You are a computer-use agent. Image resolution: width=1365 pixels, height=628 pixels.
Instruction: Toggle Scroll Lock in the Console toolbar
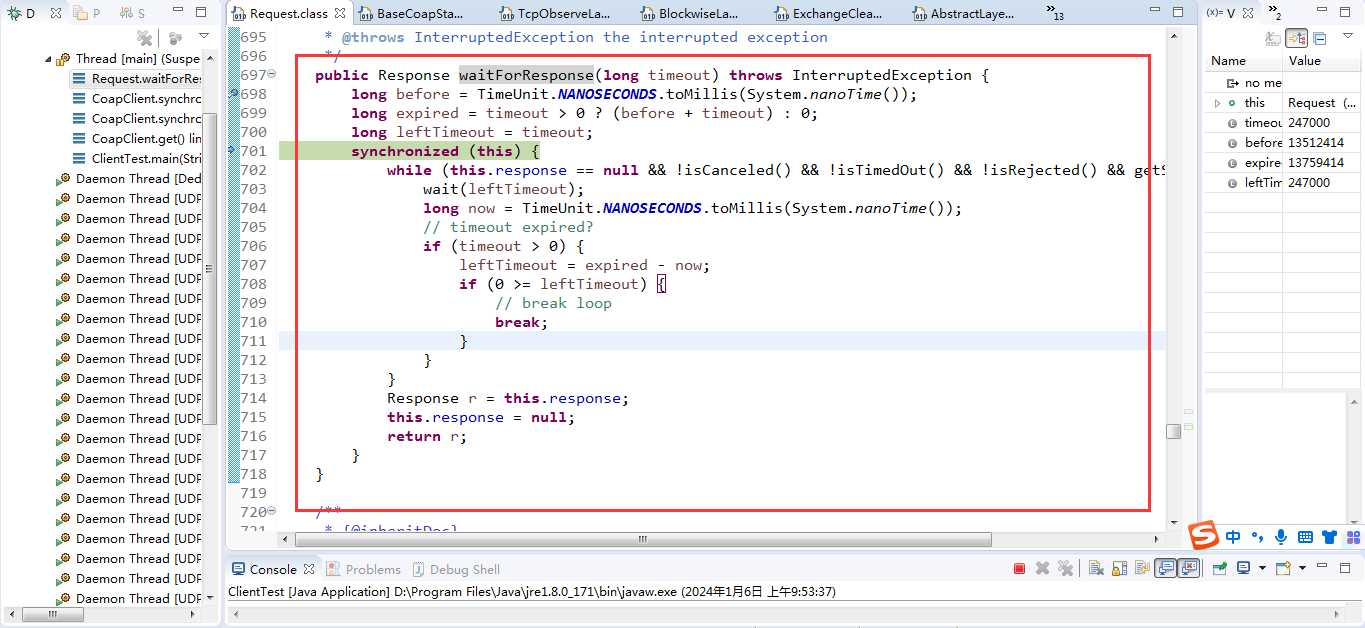point(1119,569)
